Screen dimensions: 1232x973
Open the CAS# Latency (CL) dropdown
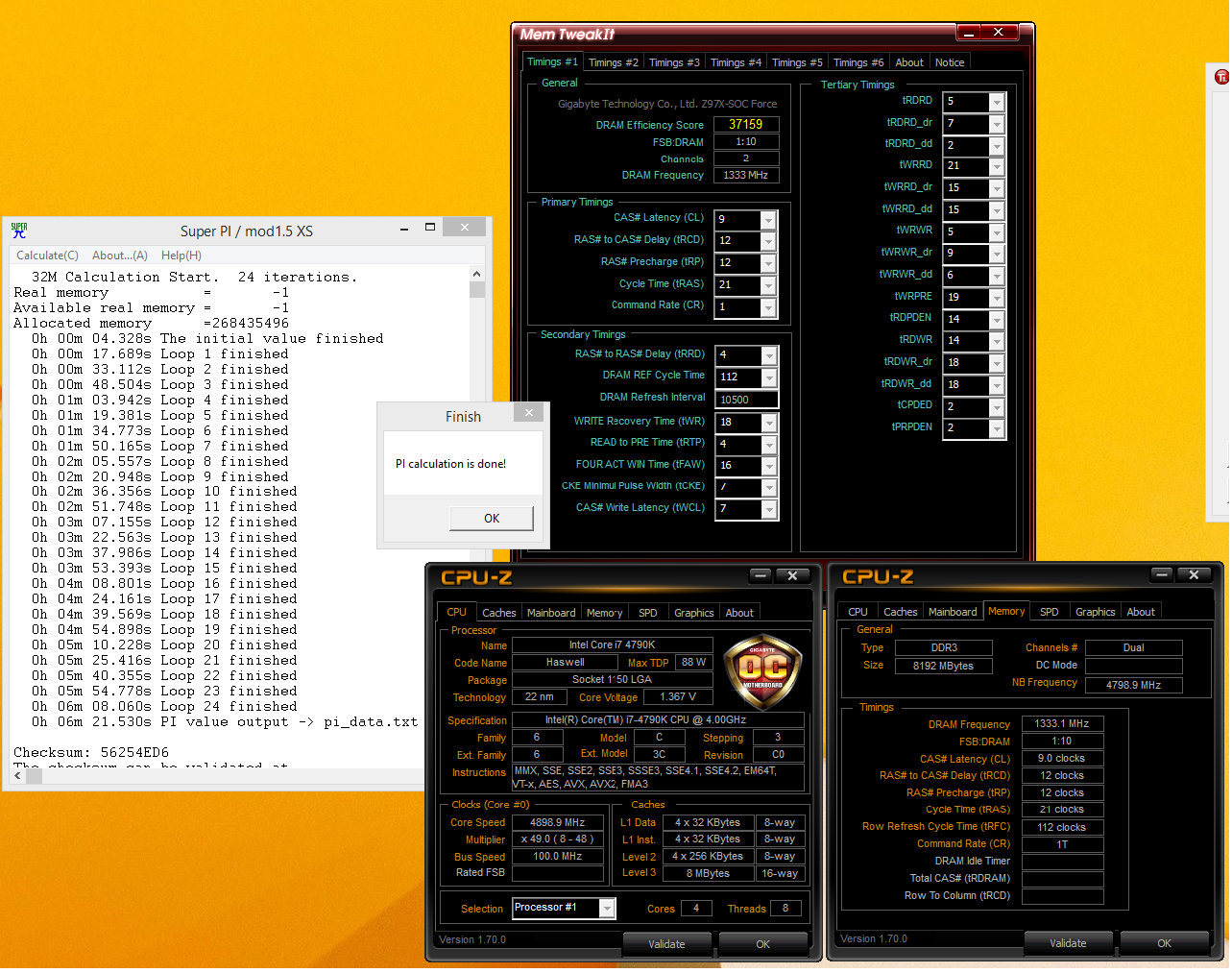click(768, 220)
